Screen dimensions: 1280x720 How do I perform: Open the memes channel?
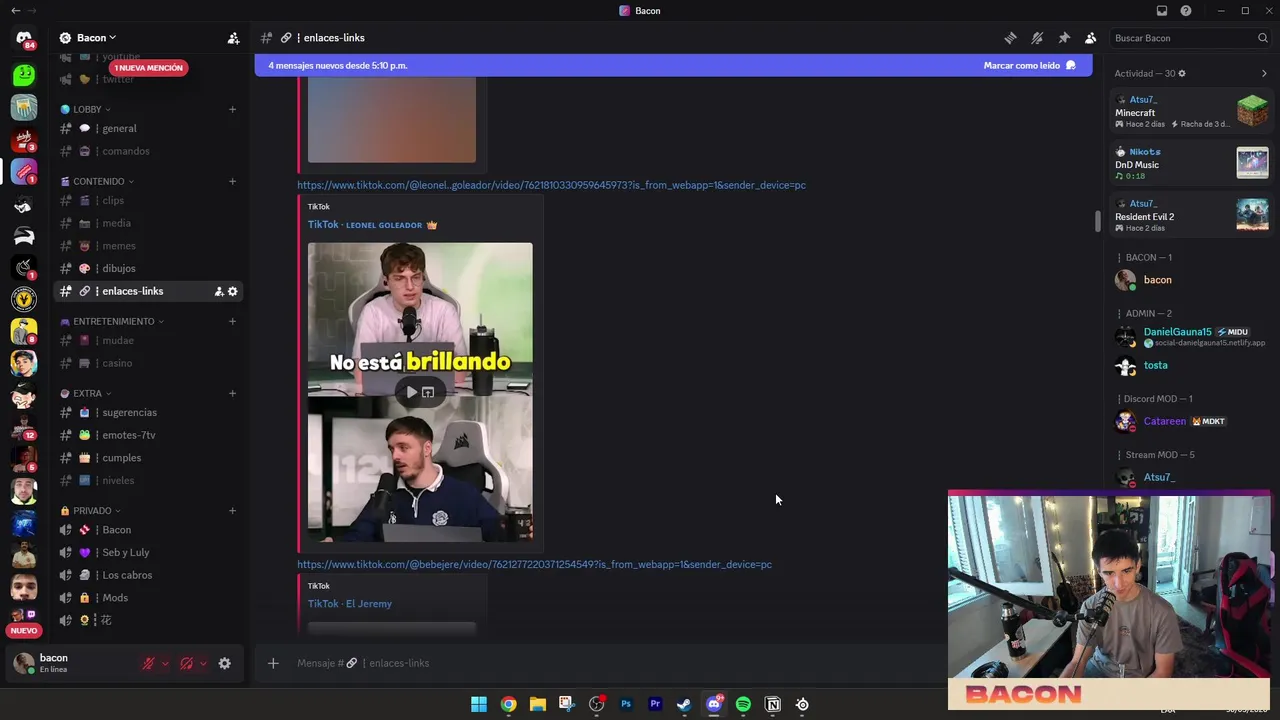[x=148, y=246]
